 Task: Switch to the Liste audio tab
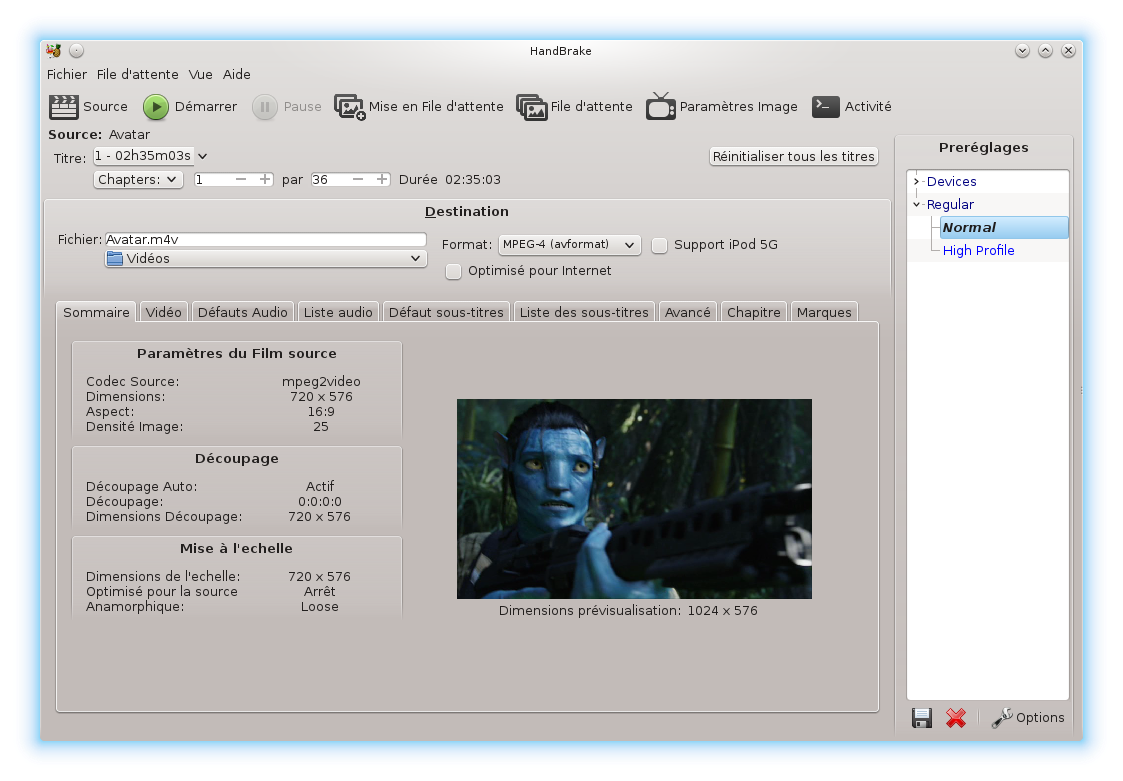click(338, 312)
